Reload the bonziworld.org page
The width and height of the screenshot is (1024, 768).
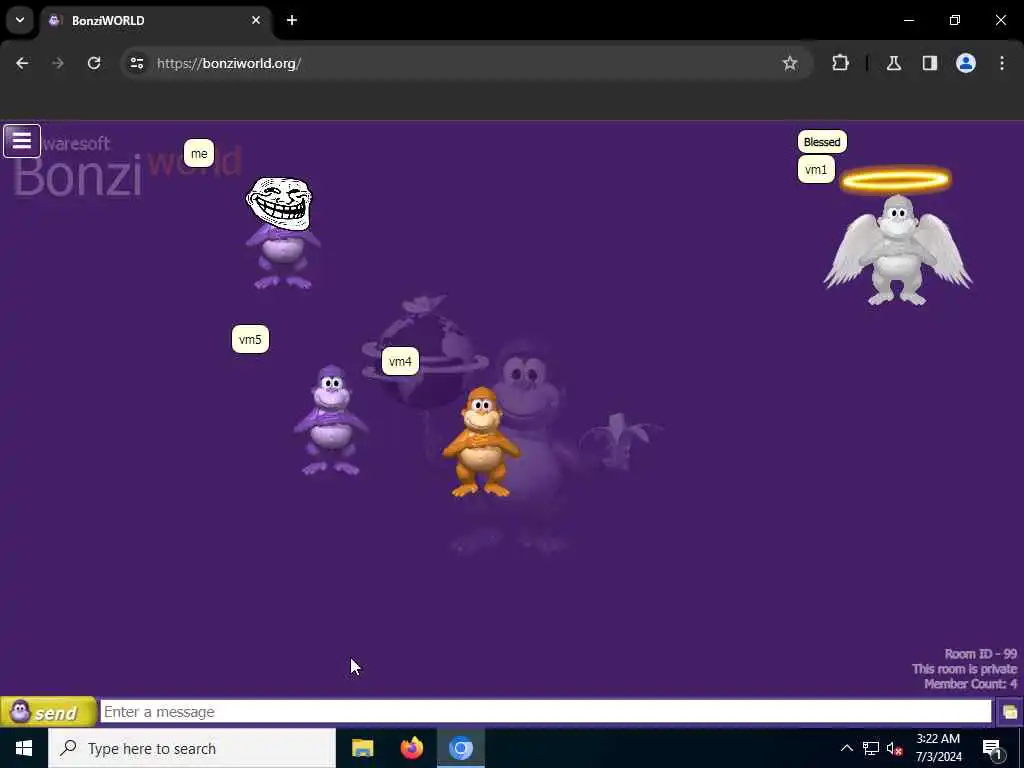tap(94, 63)
